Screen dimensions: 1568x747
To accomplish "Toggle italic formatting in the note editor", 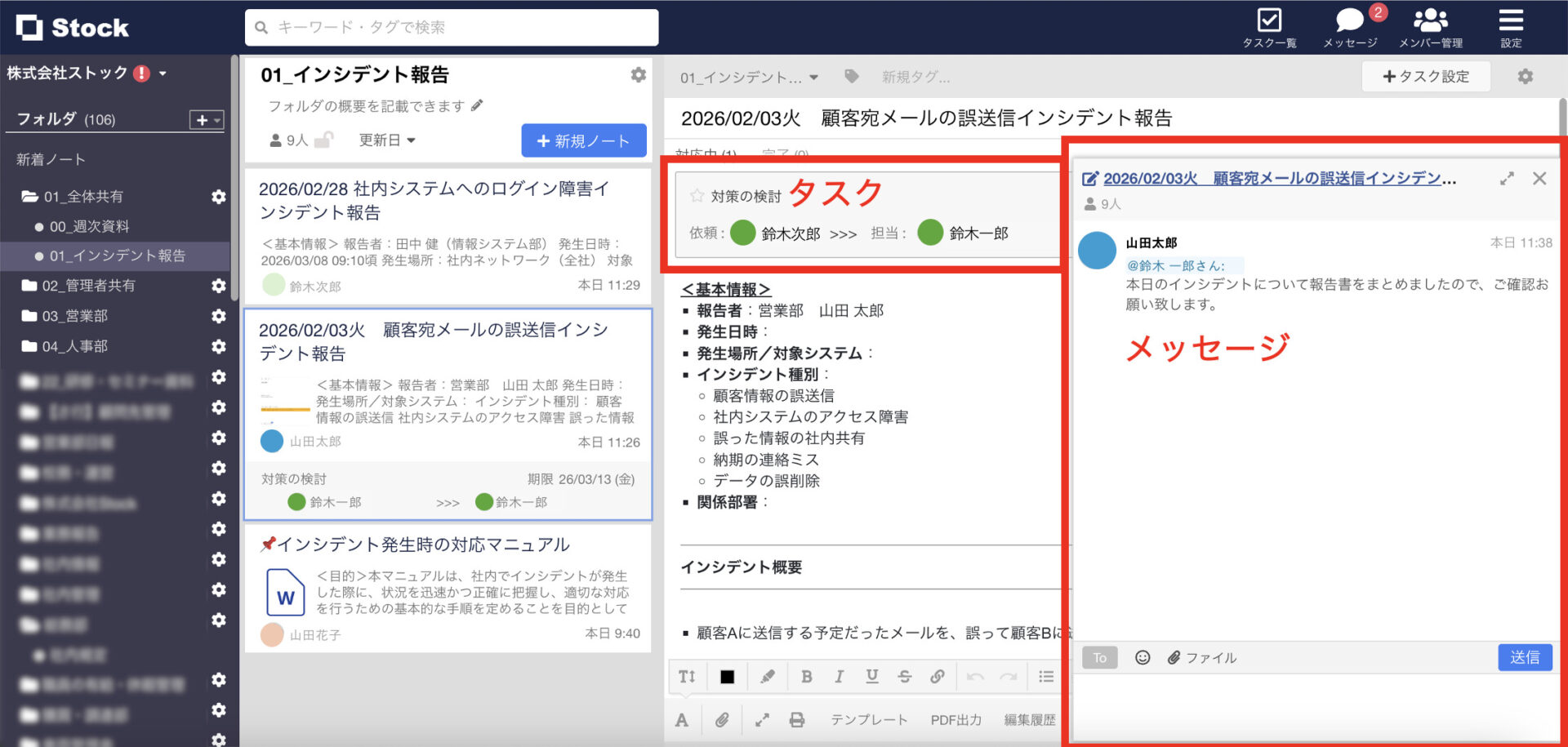I will coord(839,676).
